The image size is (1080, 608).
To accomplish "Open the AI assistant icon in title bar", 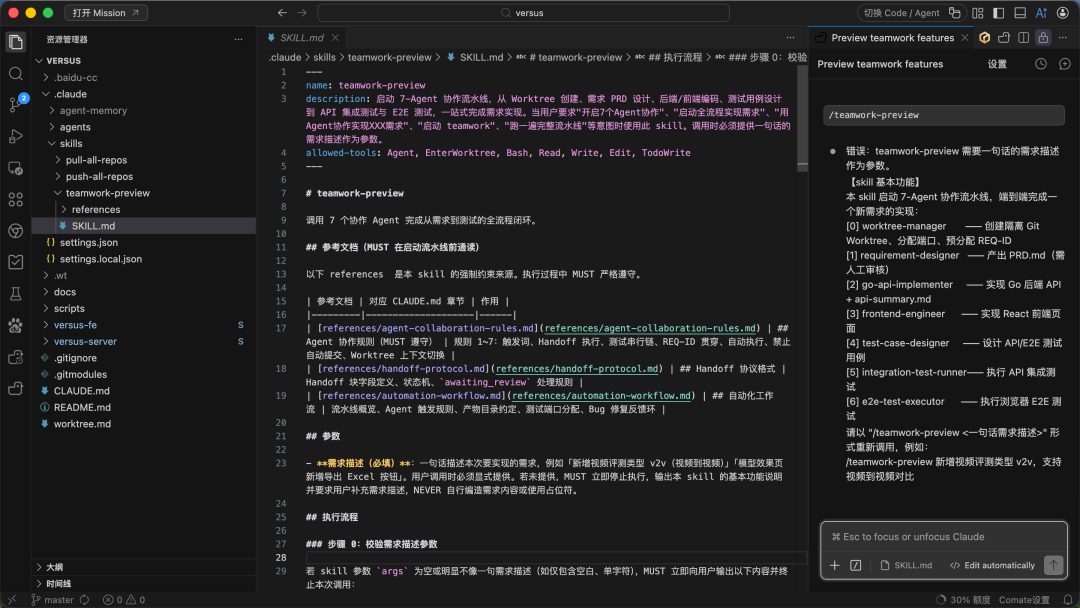I will (x=1041, y=12).
